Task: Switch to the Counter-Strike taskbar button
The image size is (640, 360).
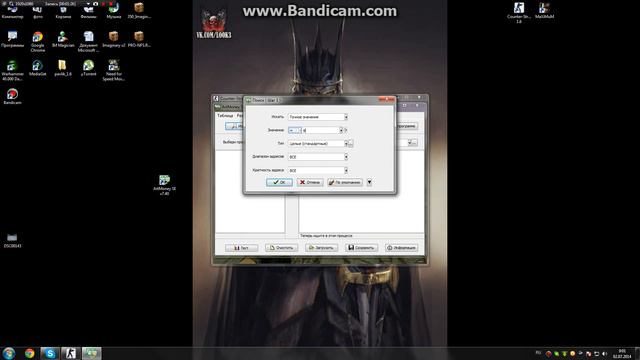Action: click(x=71, y=353)
